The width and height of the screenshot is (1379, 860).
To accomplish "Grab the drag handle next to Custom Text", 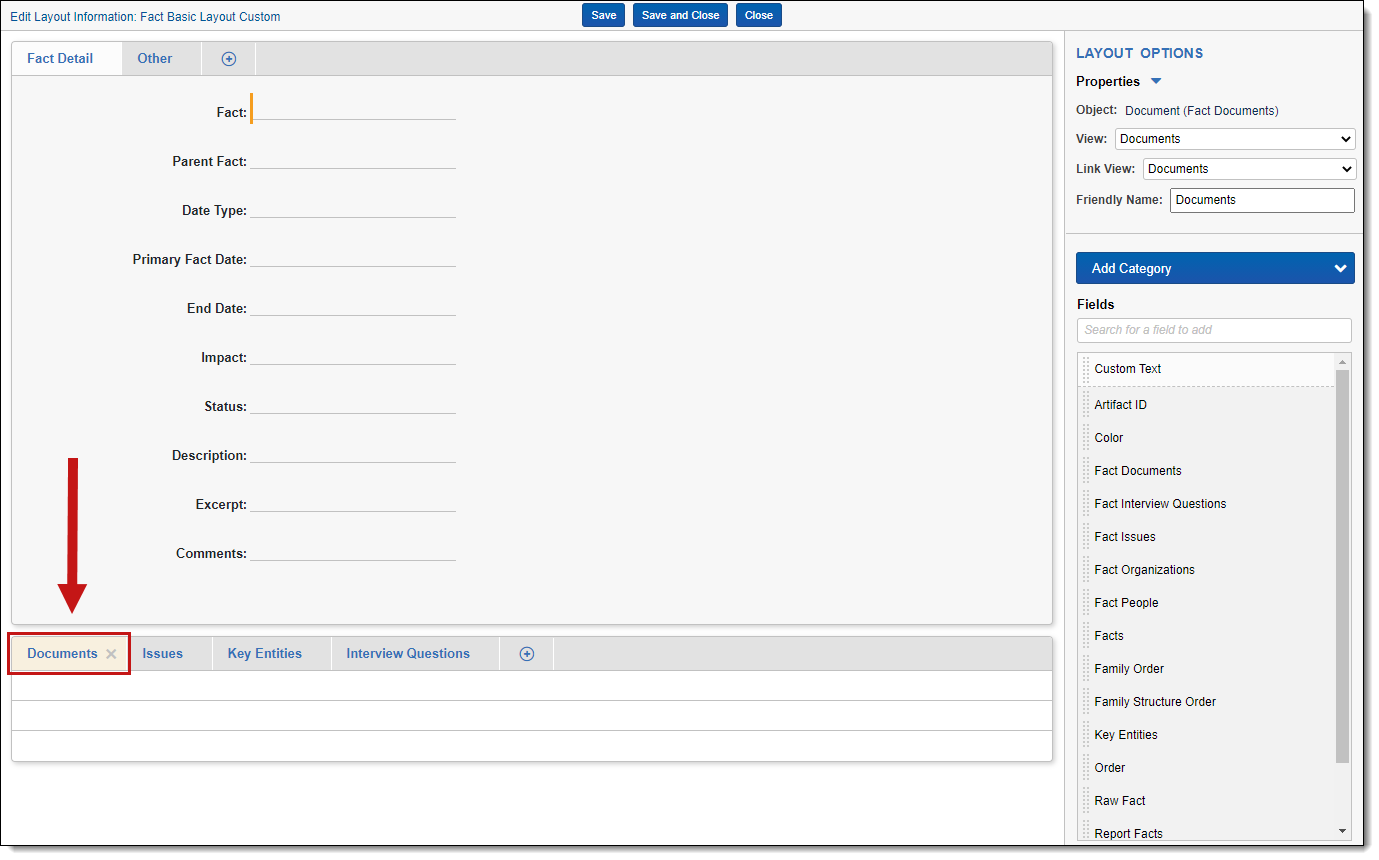I will (x=1086, y=369).
